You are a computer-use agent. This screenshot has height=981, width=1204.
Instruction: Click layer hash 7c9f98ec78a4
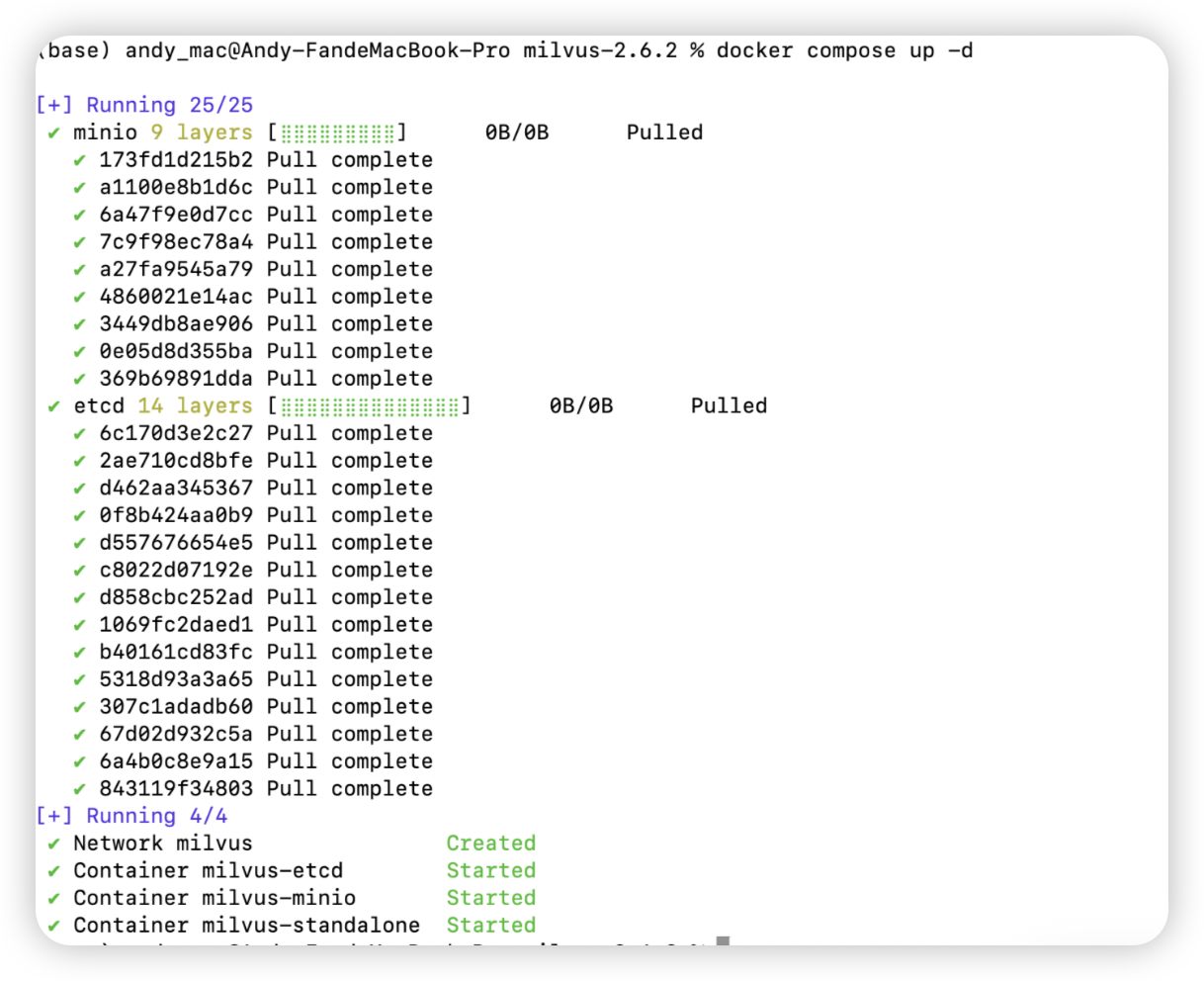pos(176,242)
